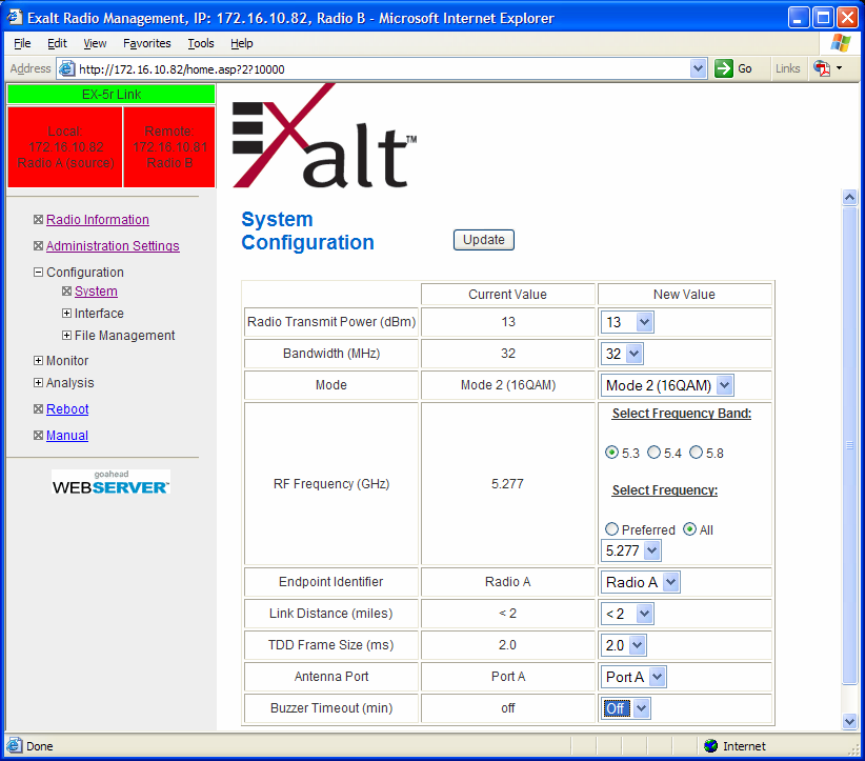Open Administration Settings link
Viewport: 865px width, 761px height.
(113, 246)
